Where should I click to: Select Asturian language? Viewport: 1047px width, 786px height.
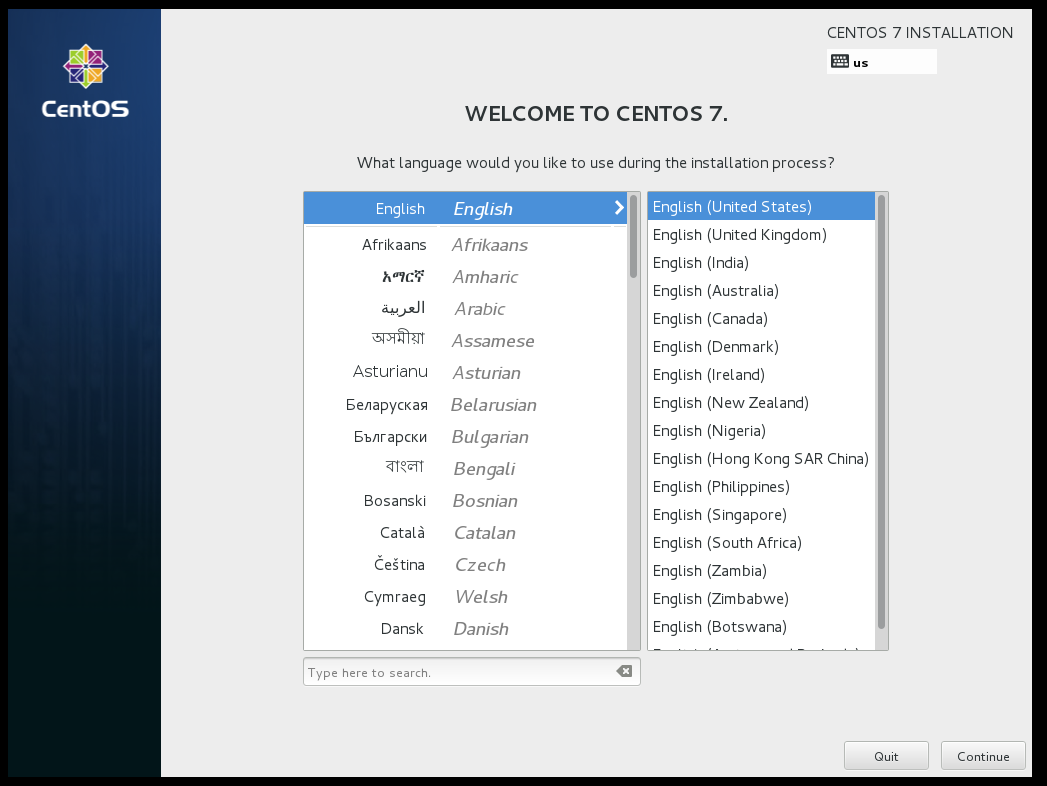(x=465, y=373)
